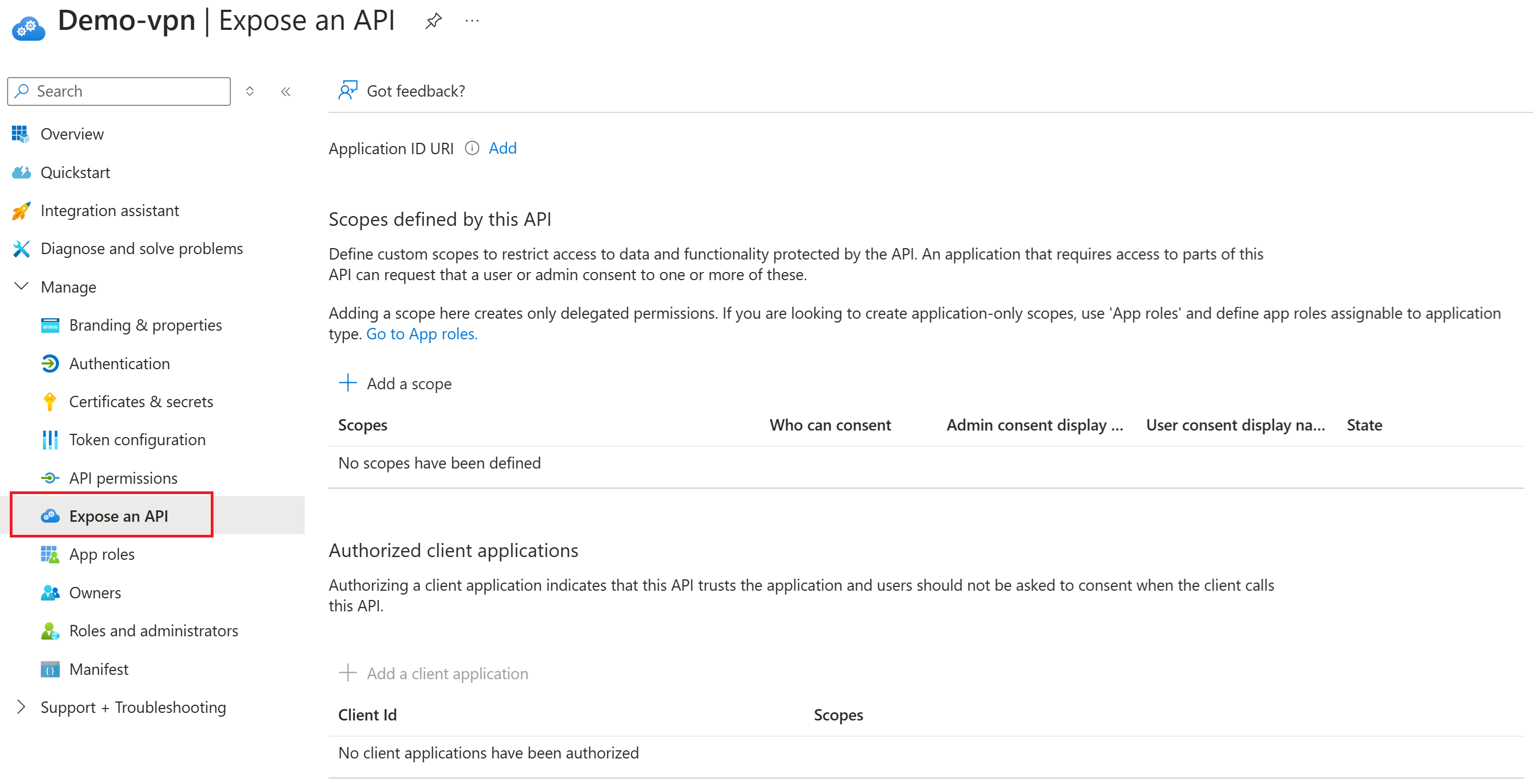Click the plus icon for Add a scope
Viewport: 1533px width, 784px height.
point(348,382)
